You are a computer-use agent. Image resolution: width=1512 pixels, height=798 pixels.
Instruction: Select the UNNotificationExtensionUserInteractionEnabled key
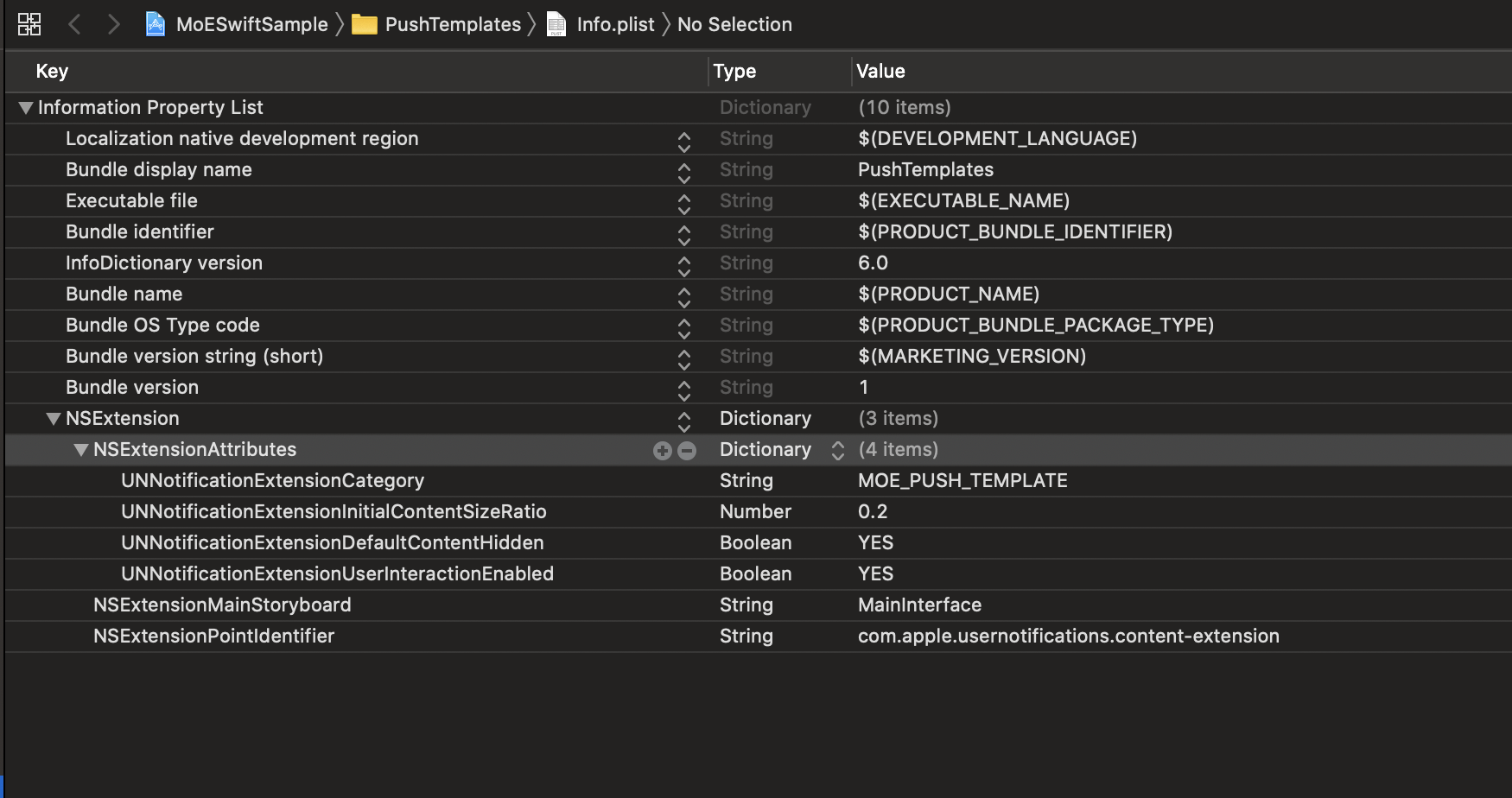[x=338, y=574]
